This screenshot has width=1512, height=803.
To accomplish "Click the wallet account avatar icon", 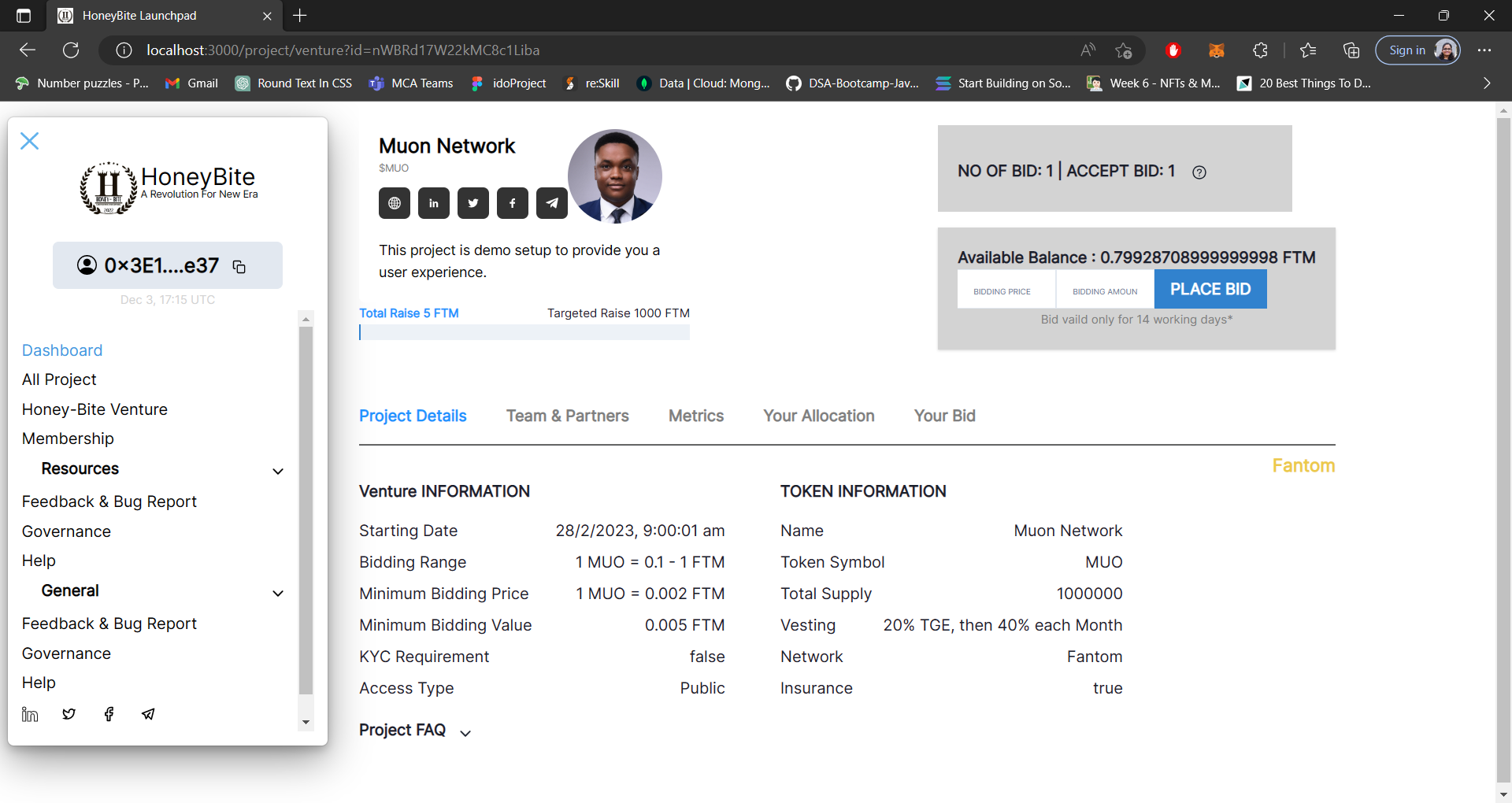I will pos(87,265).
